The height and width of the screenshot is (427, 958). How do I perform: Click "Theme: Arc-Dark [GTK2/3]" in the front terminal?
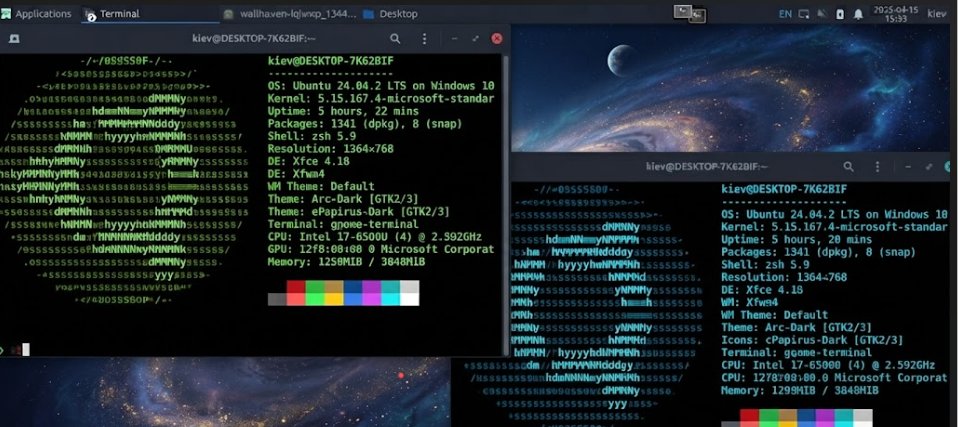343,199
